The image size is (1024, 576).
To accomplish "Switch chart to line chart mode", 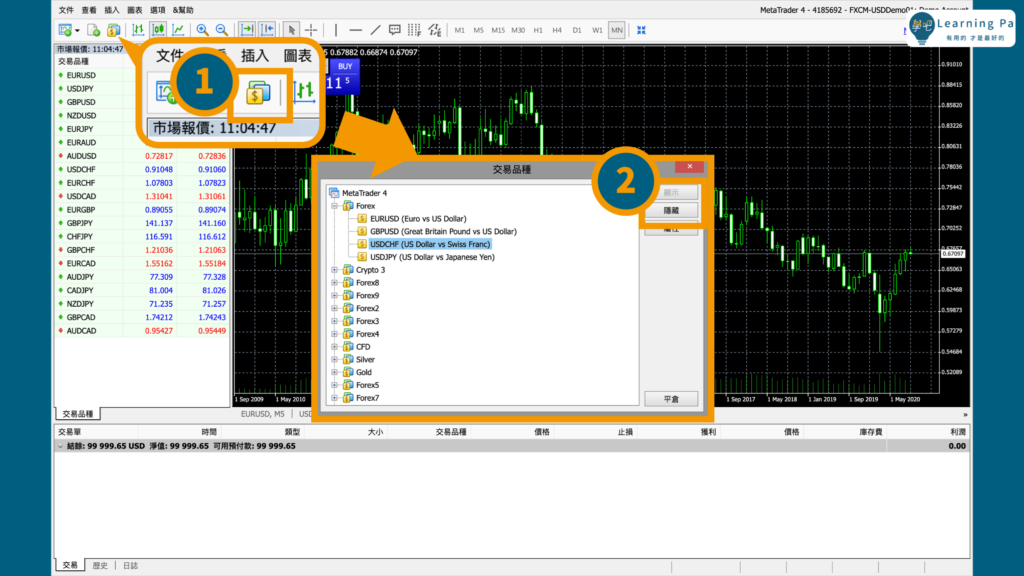I will click(x=178, y=30).
